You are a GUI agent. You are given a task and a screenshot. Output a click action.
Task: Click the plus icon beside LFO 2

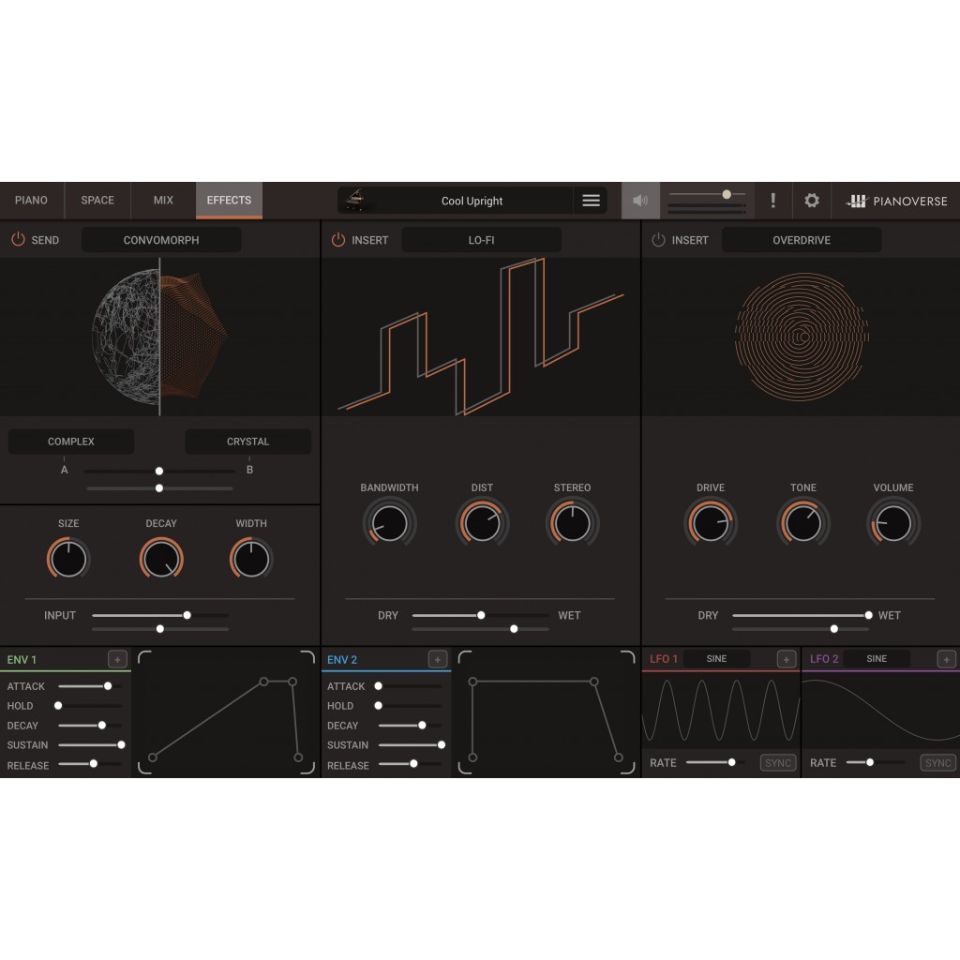click(946, 659)
